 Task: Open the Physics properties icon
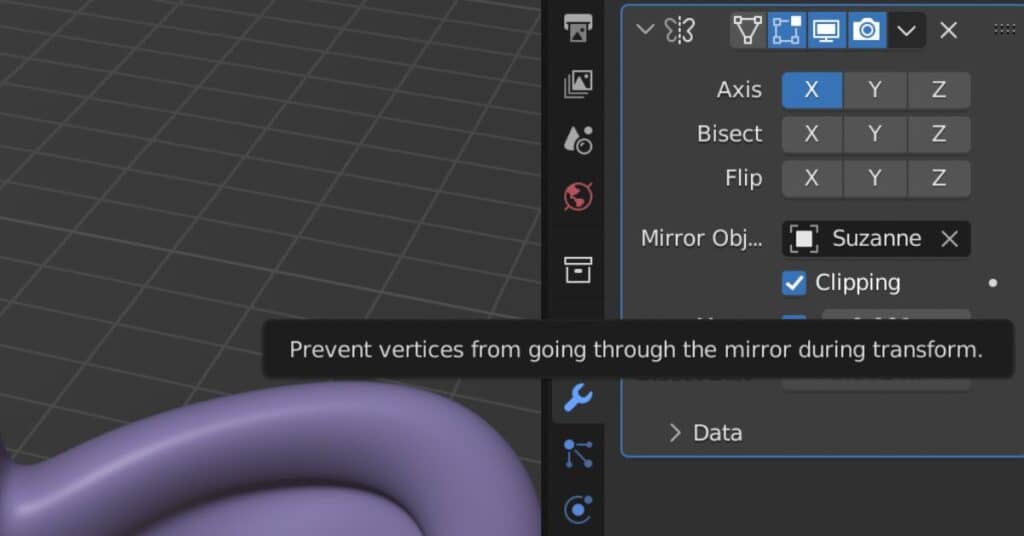pyautogui.click(x=578, y=510)
